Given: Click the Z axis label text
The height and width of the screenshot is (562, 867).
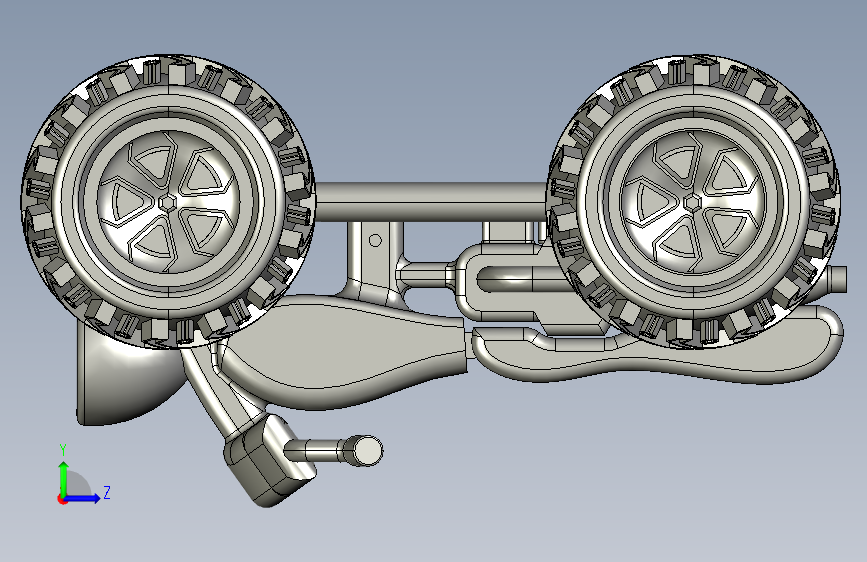Looking at the screenshot, I should click(107, 492).
